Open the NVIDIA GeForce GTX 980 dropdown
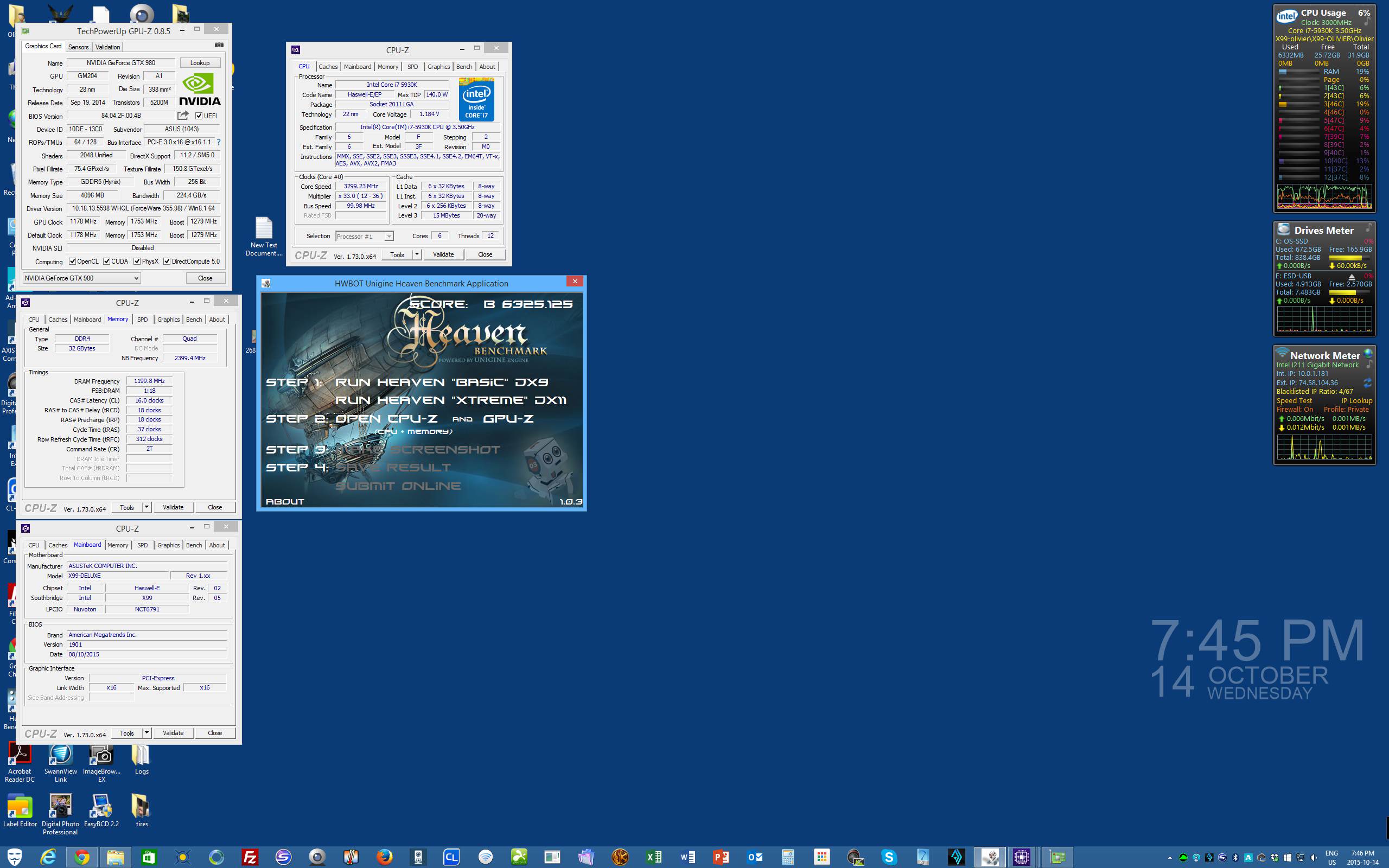The image size is (1389, 868). (81, 278)
